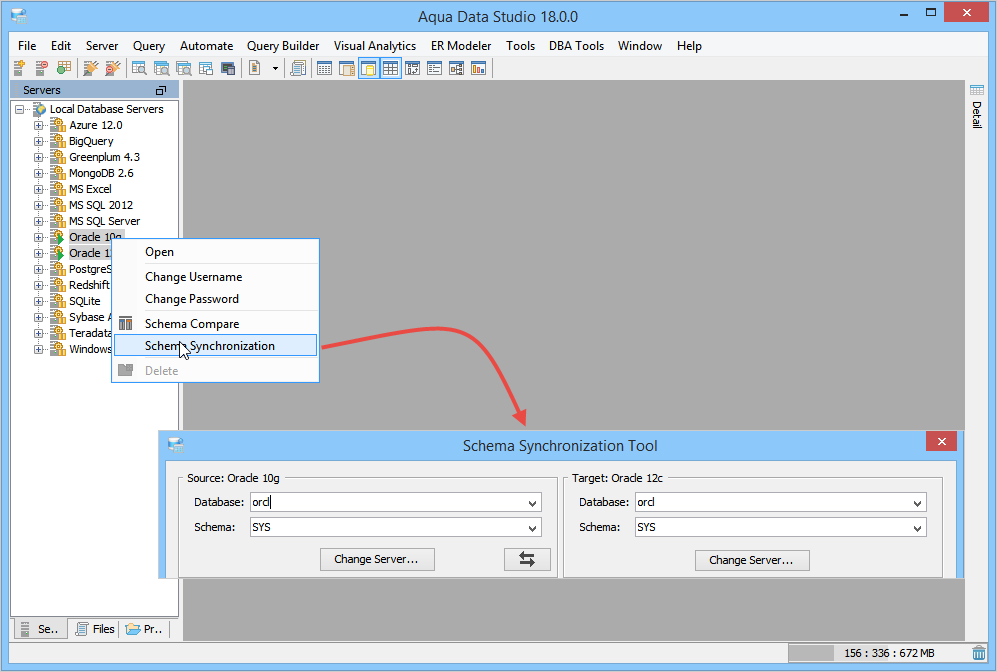
Task: Click the Delete Server toolbar icon
Action: pos(41,68)
